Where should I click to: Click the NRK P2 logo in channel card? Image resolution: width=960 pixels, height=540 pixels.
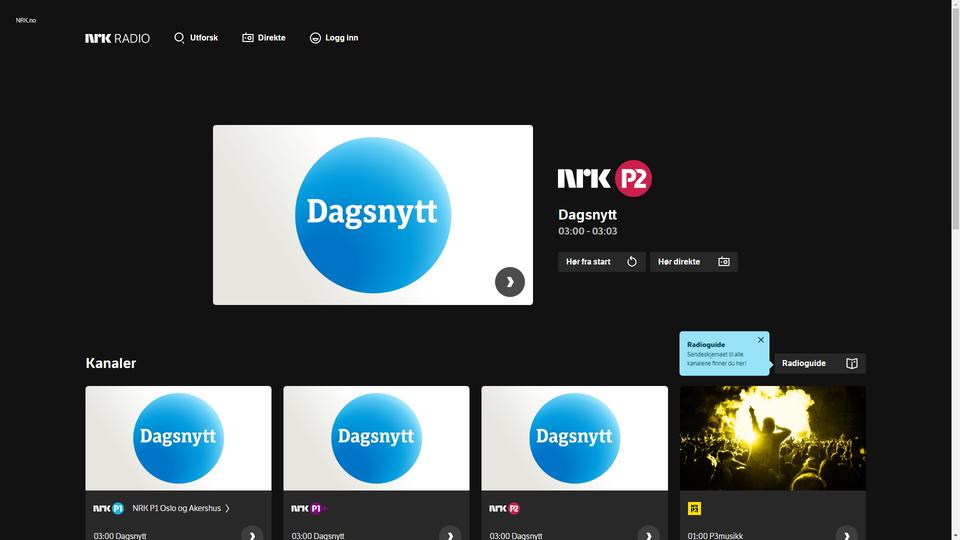pyautogui.click(x=504, y=508)
